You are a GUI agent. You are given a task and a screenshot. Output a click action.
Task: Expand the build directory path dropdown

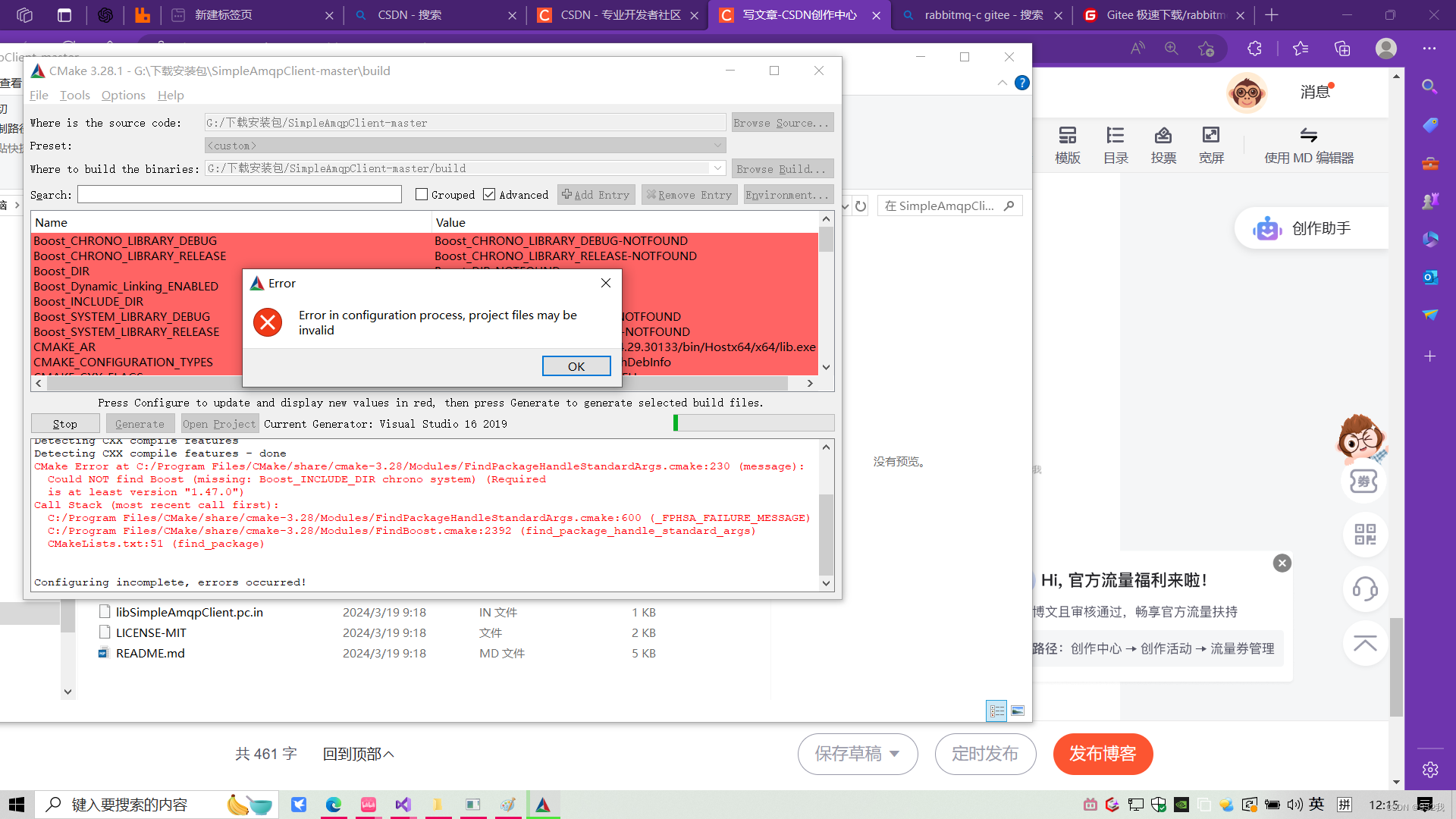pos(717,168)
